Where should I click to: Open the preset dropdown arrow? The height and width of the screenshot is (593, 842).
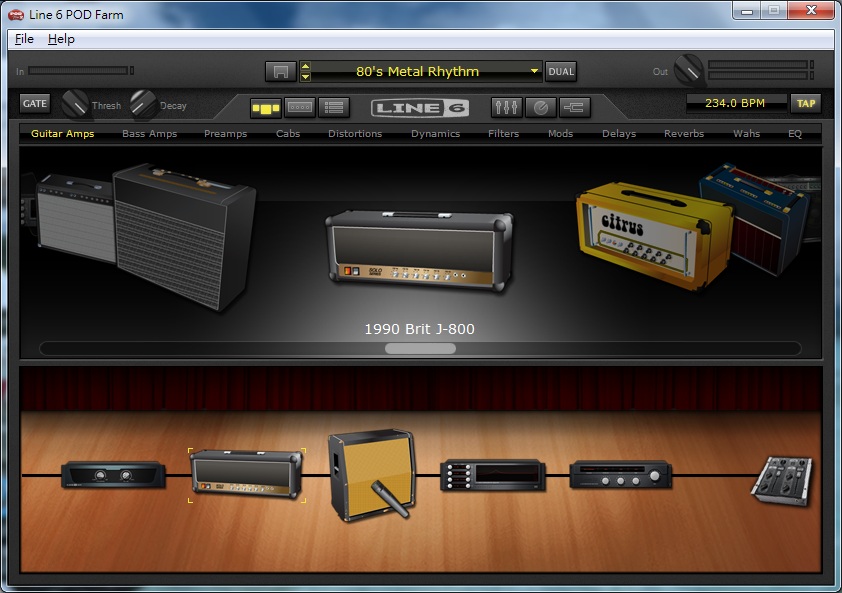[534, 71]
